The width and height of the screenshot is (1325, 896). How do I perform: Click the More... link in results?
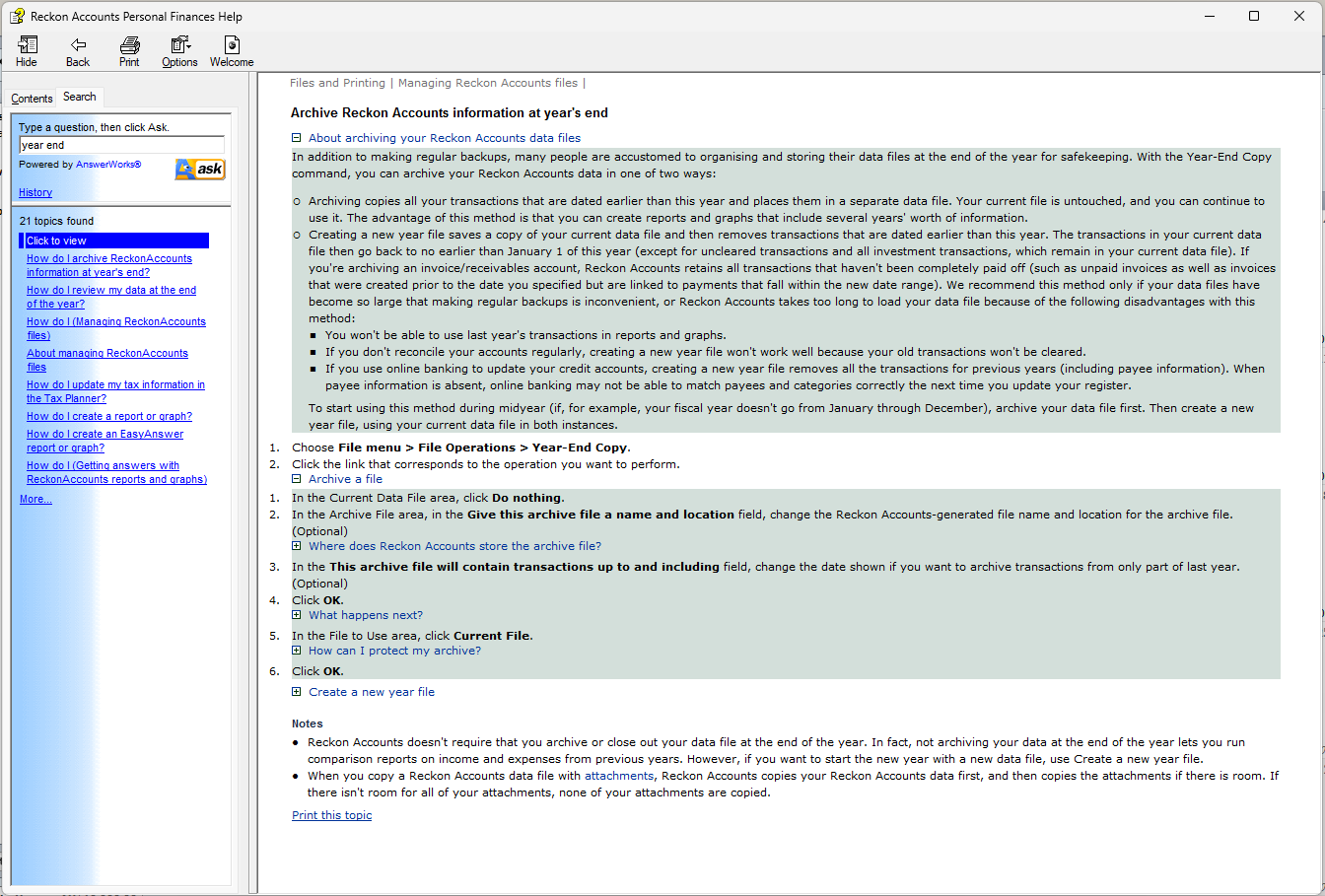(x=35, y=499)
